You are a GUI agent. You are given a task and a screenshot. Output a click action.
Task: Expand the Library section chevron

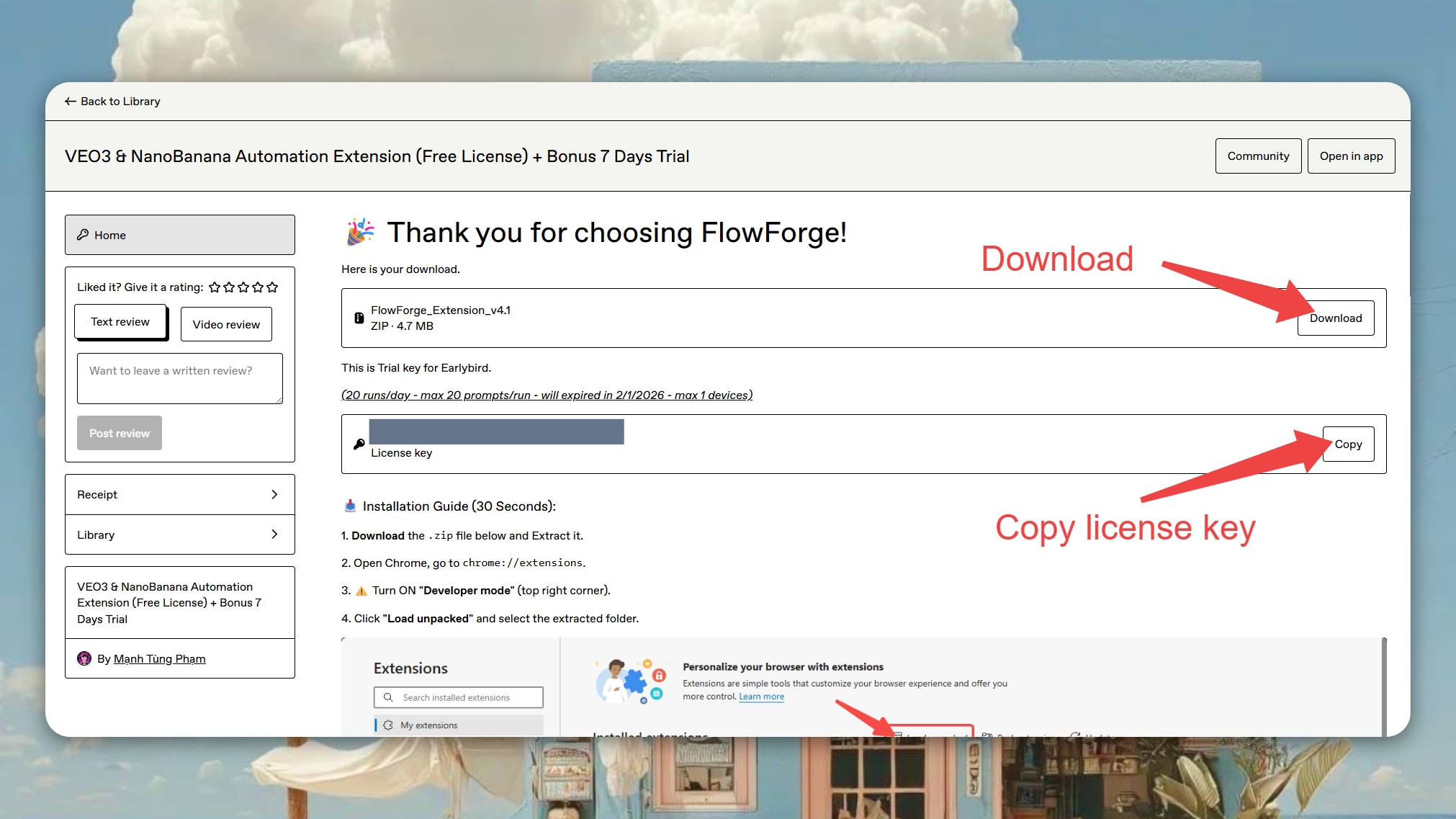coord(274,534)
